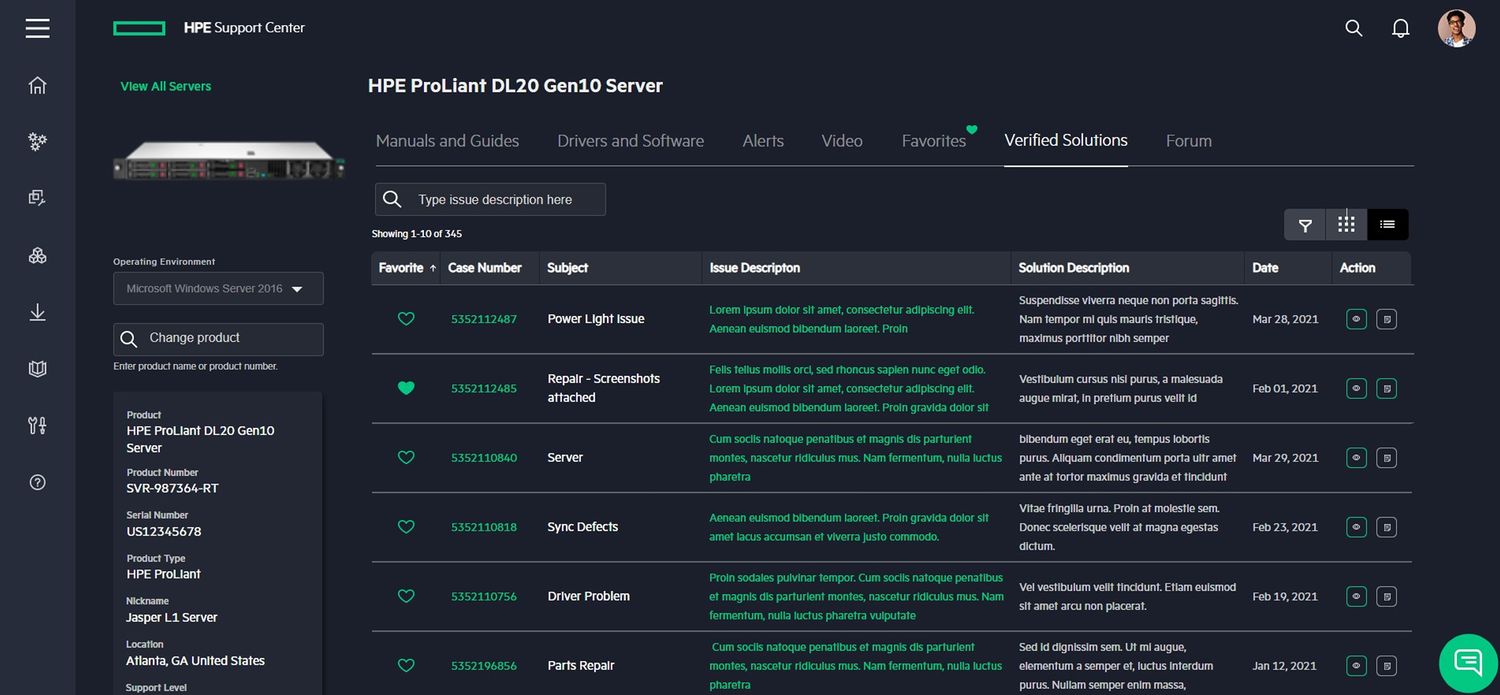Click the Date column header
Viewport: 1500px width, 695px height.
tap(1265, 268)
